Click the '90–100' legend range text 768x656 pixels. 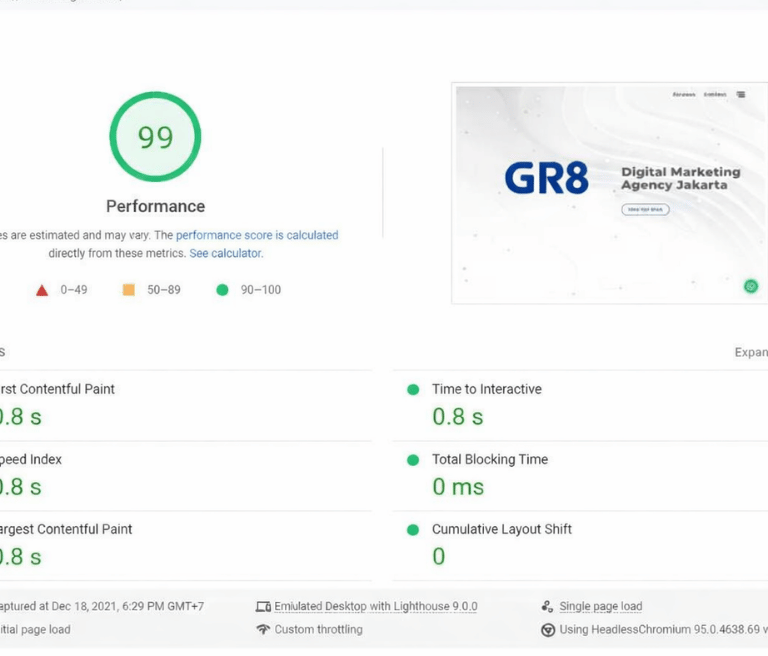261,290
